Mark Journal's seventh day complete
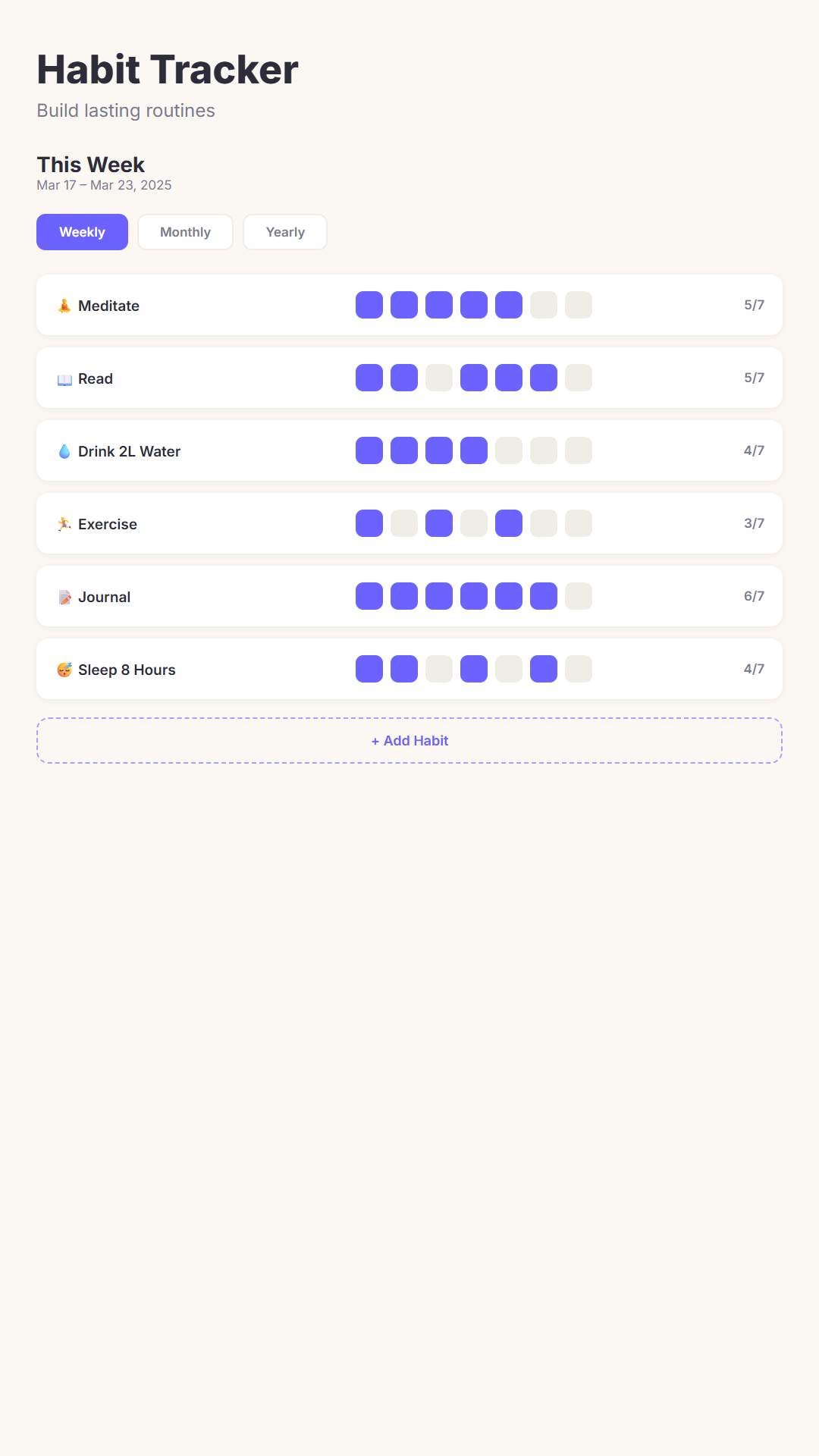Screen dimensions: 819x1456 tap(579, 596)
